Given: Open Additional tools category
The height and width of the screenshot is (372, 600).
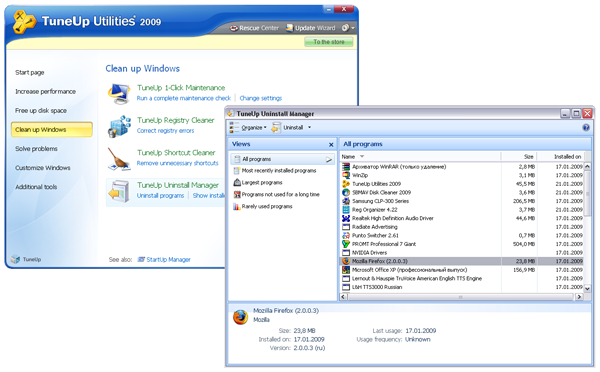Looking at the screenshot, I should [36, 187].
